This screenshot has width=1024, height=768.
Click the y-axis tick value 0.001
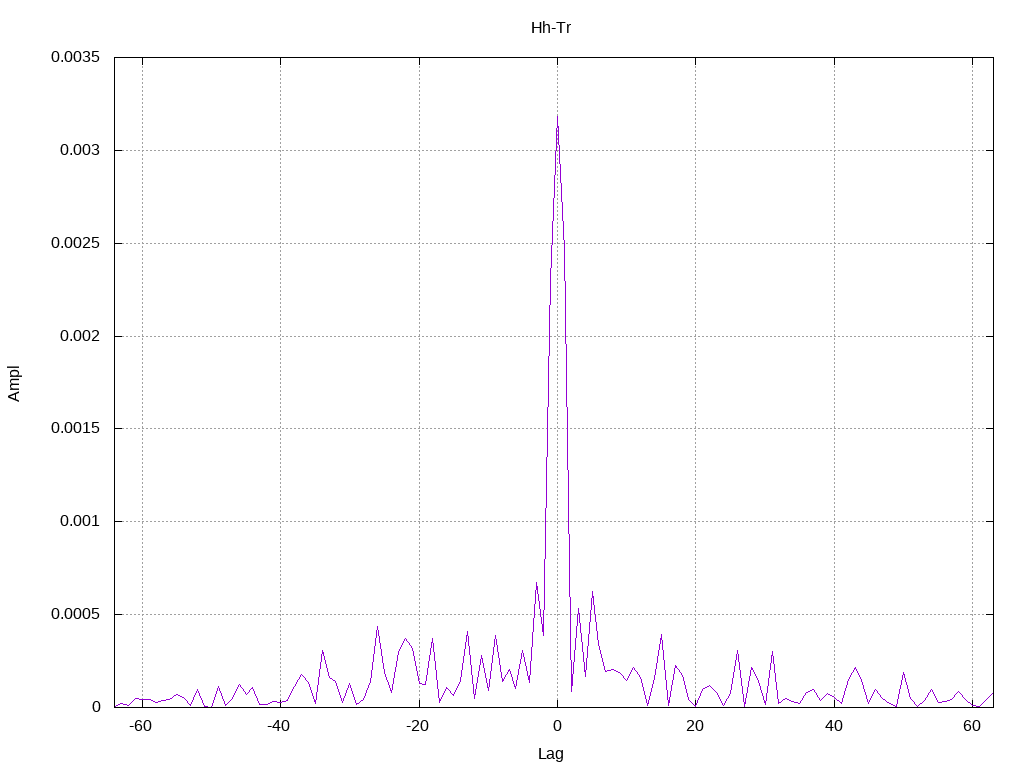pos(80,521)
